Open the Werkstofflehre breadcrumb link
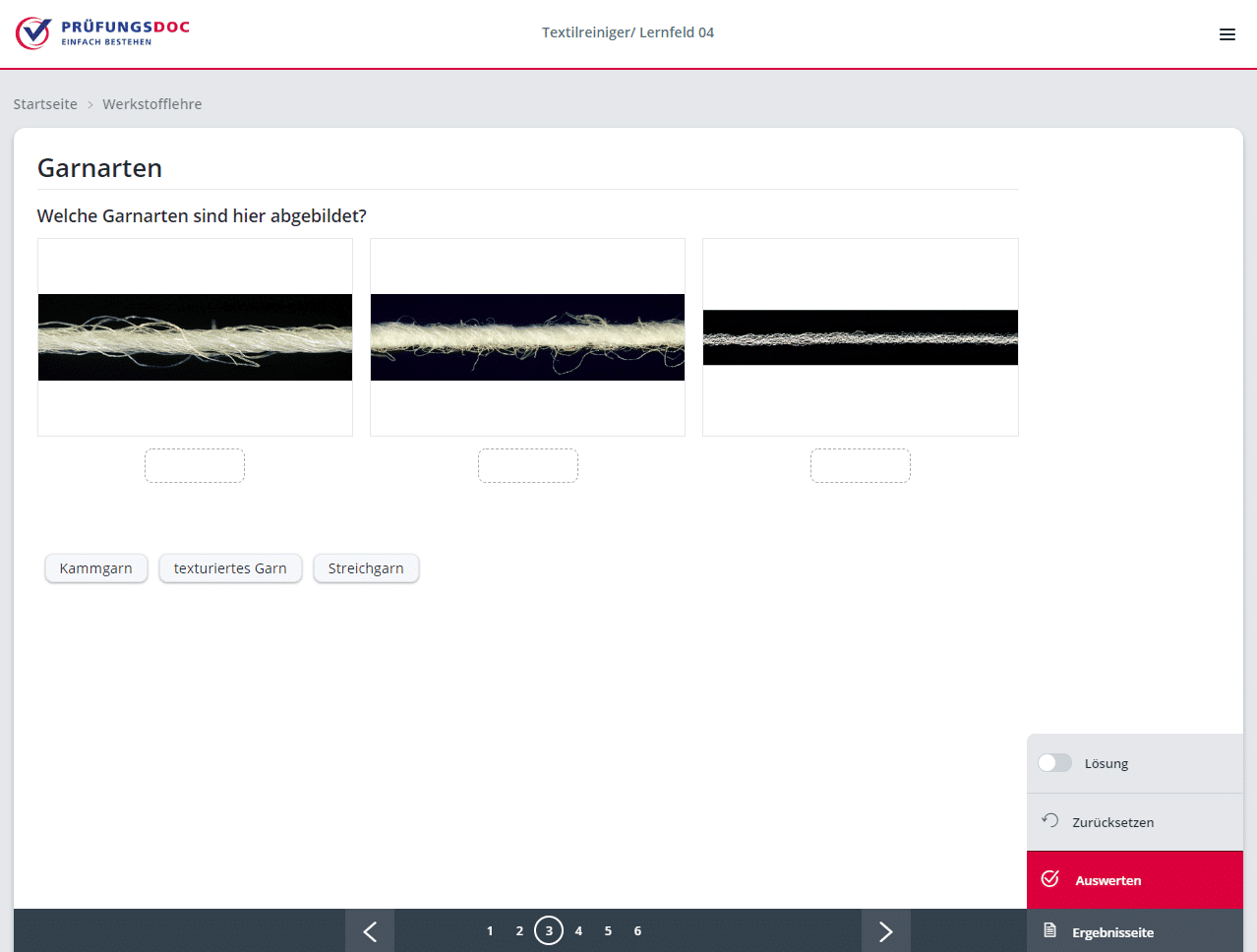 (x=151, y=104)
